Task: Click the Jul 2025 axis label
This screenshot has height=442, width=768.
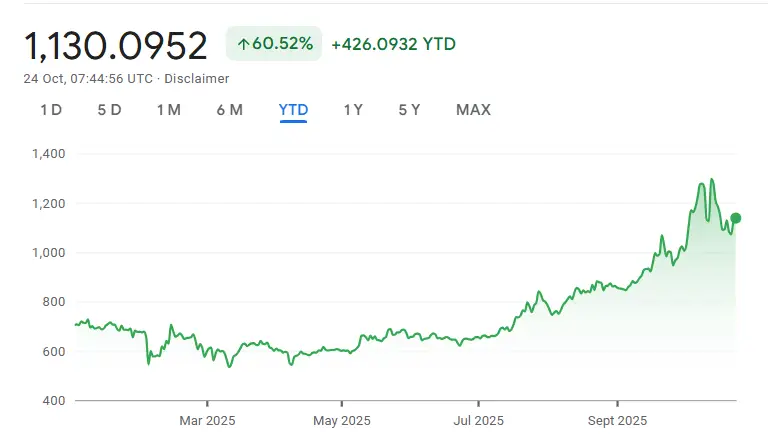Action: (476, 420)
